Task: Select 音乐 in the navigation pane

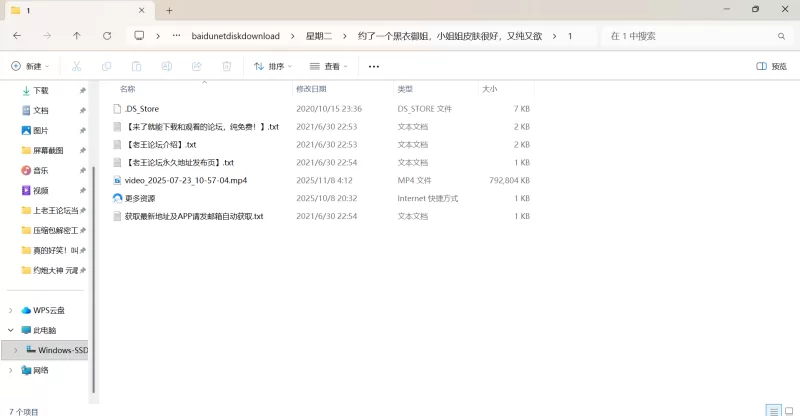Action: click(41, 170)
